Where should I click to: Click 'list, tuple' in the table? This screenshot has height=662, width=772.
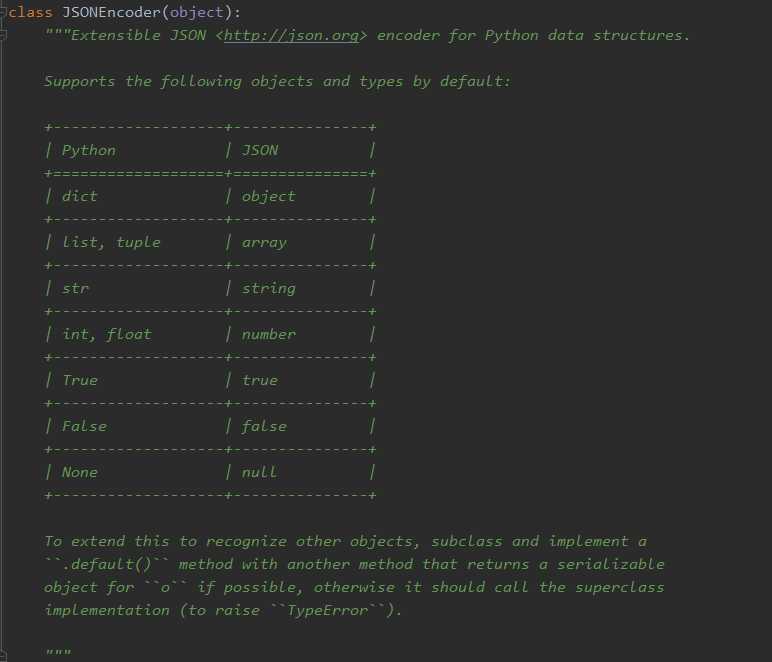coord(111,243)
